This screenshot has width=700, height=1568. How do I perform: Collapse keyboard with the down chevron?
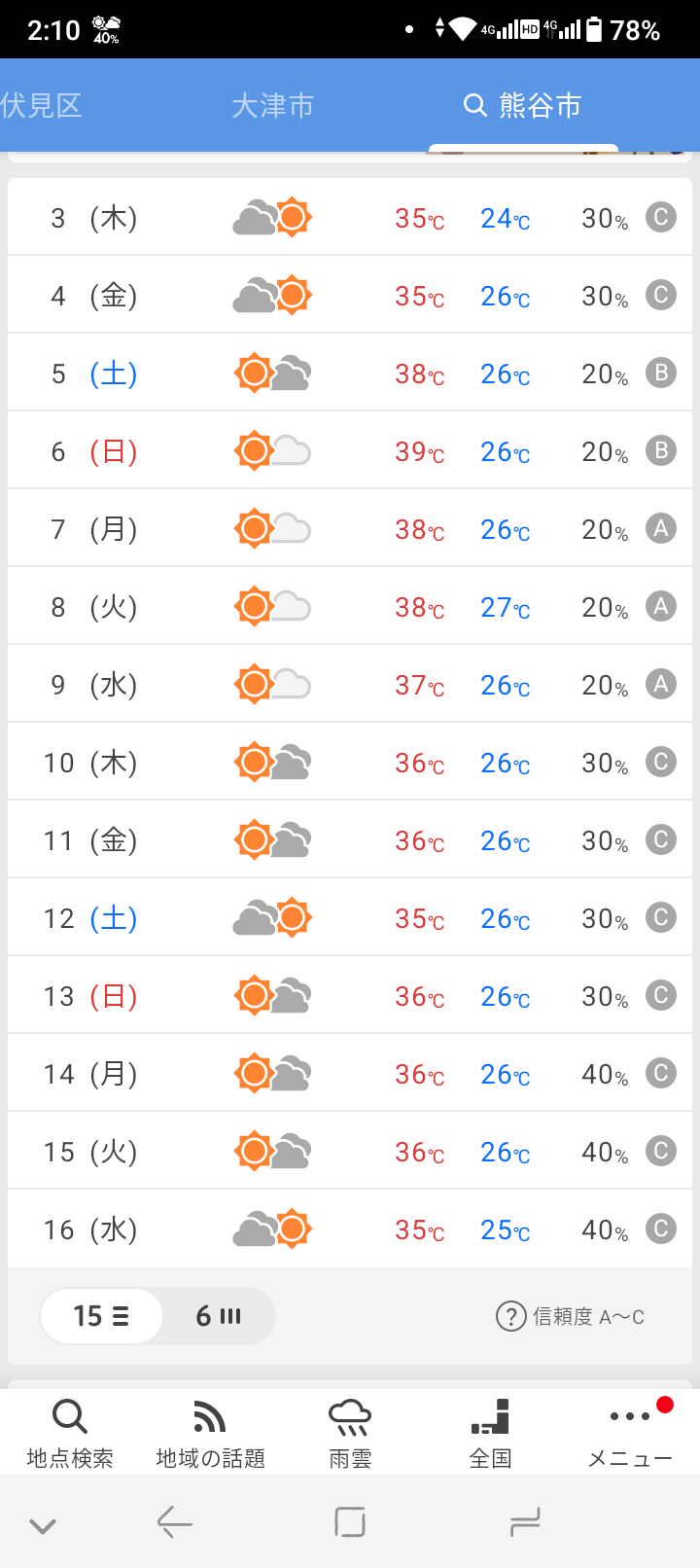tap(43, 1525)
